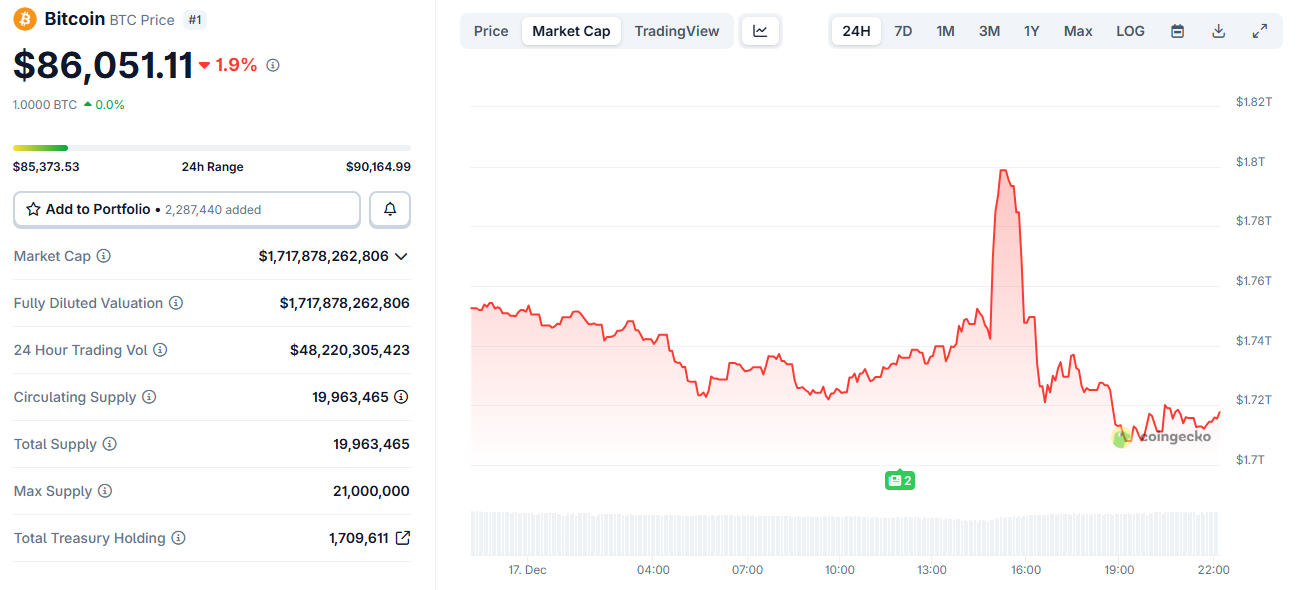
Task: Click the notification bell icon
Action: (389, 209)
